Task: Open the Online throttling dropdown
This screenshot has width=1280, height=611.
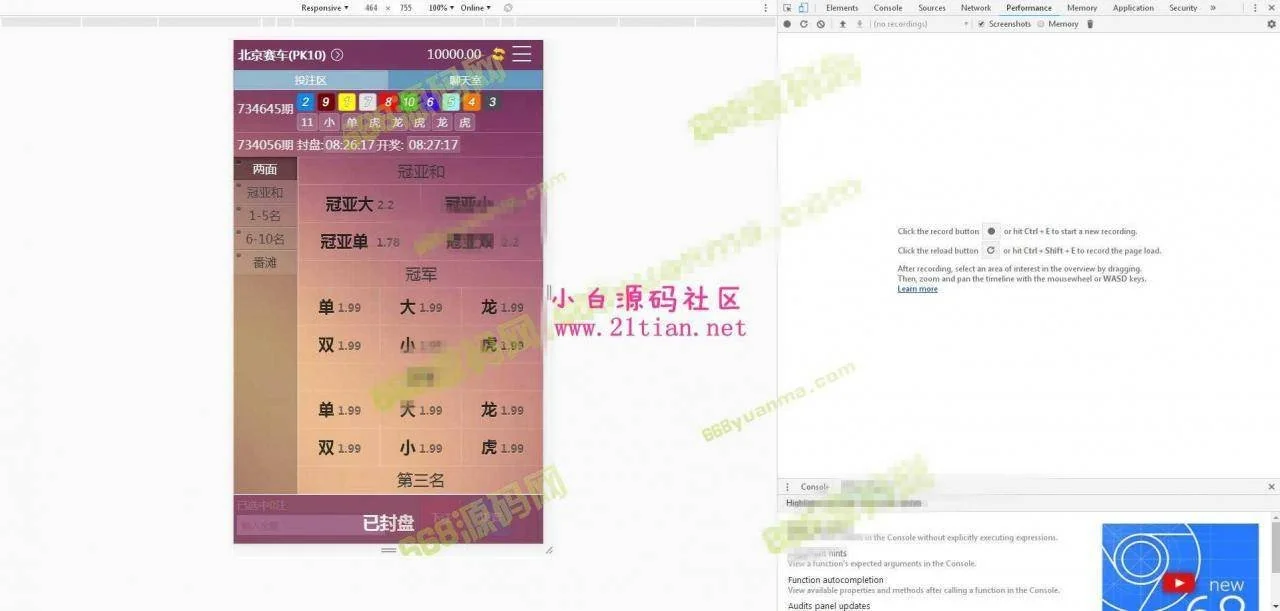Action: click(x=475, y=8)
